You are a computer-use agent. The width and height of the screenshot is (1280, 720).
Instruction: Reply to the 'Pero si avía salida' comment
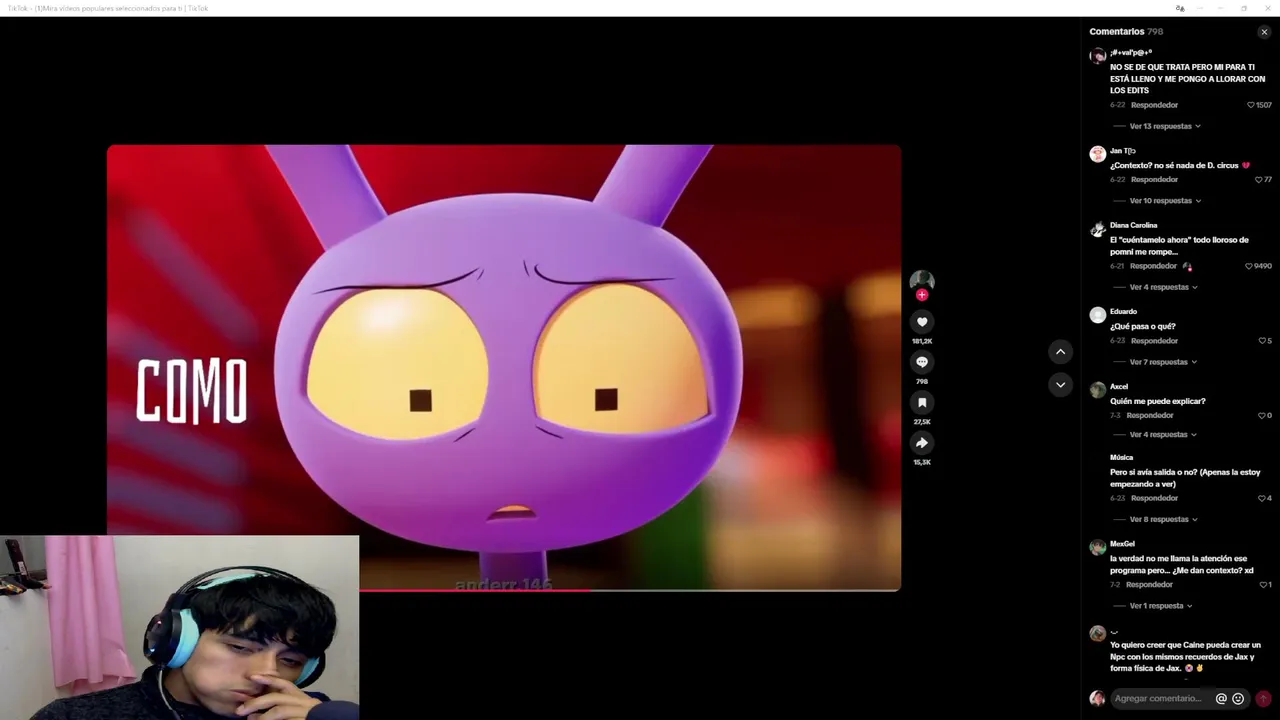[x=1154, y=498]
